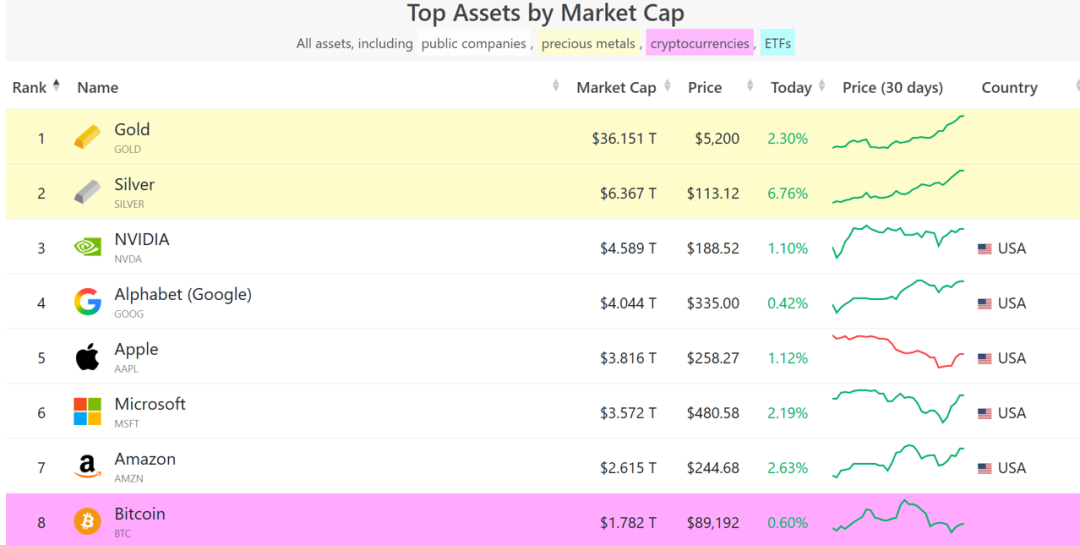The height and width of the screenshot is (545, 1080).
Task: Click the Bitcoin logo icon
Action: tap(87, 521)
